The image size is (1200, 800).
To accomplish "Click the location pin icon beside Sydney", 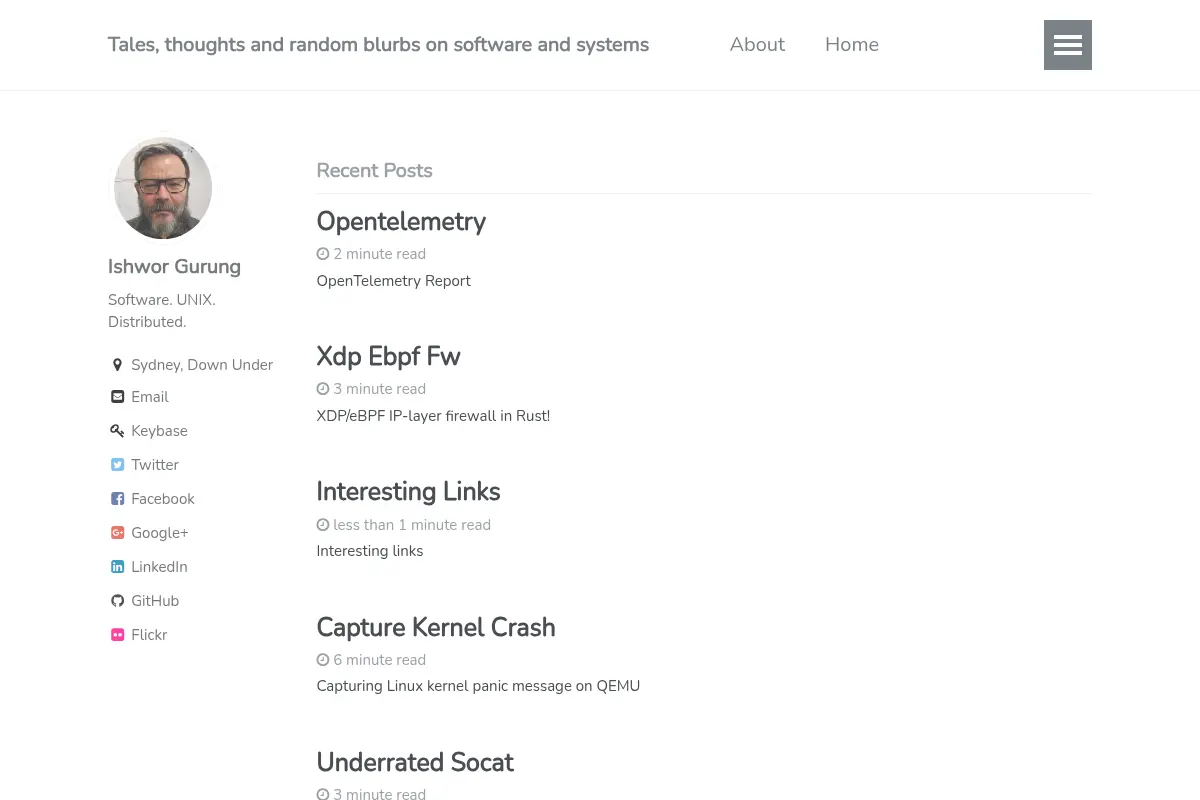I will 117,365.
